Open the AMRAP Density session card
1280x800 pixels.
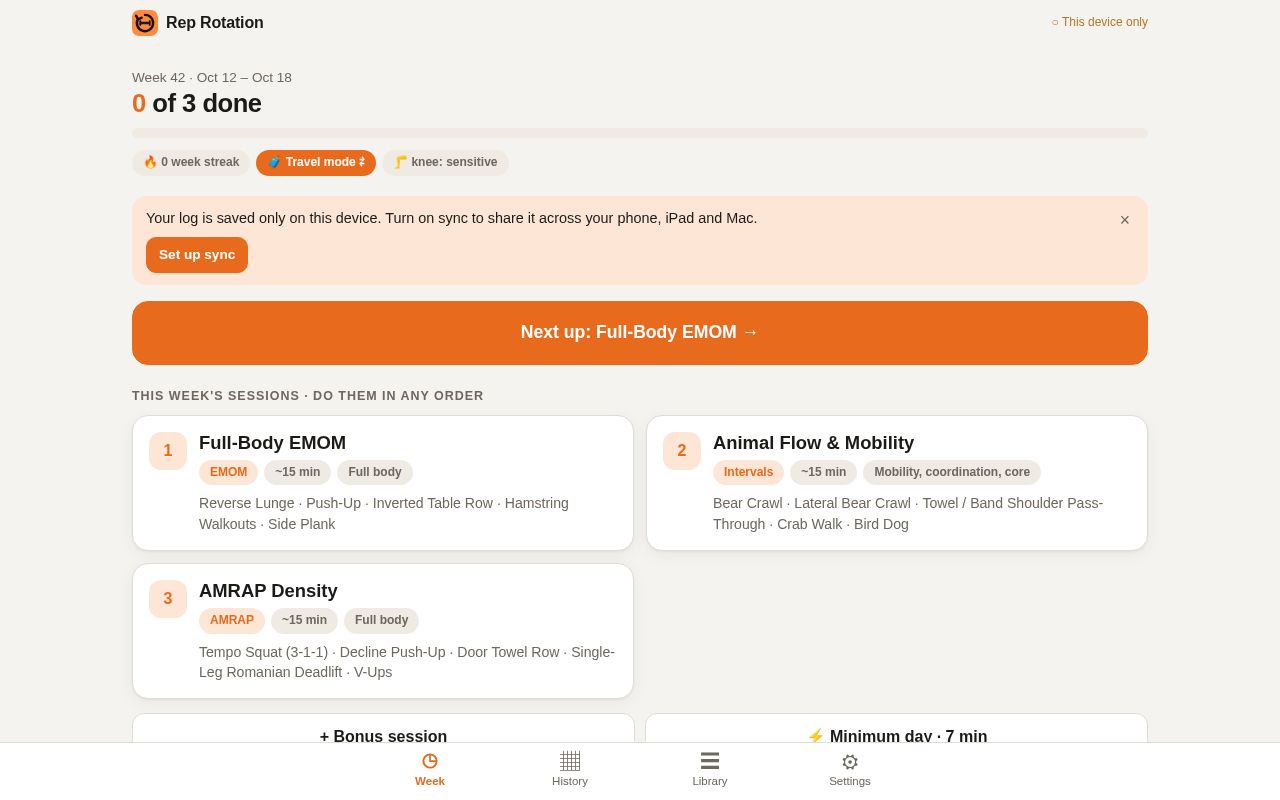[383, 631]
